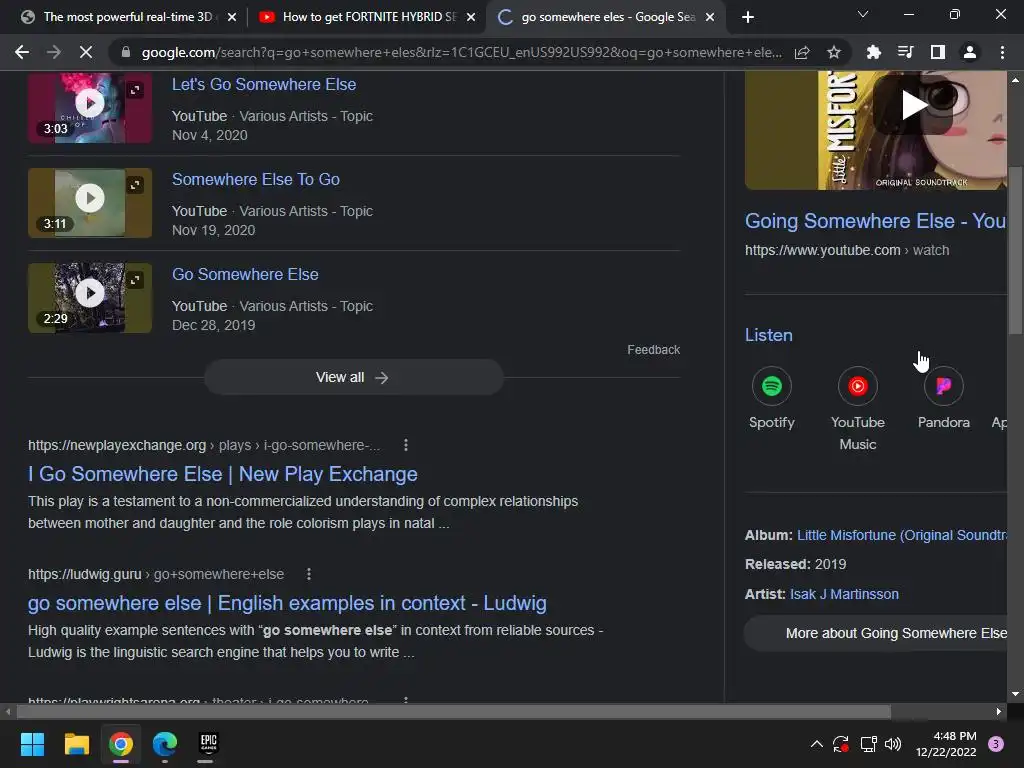This screenshot has height=768, width=1024.
Task: Play the Little Misfortune soundtrack video
Action: [913, 104]
